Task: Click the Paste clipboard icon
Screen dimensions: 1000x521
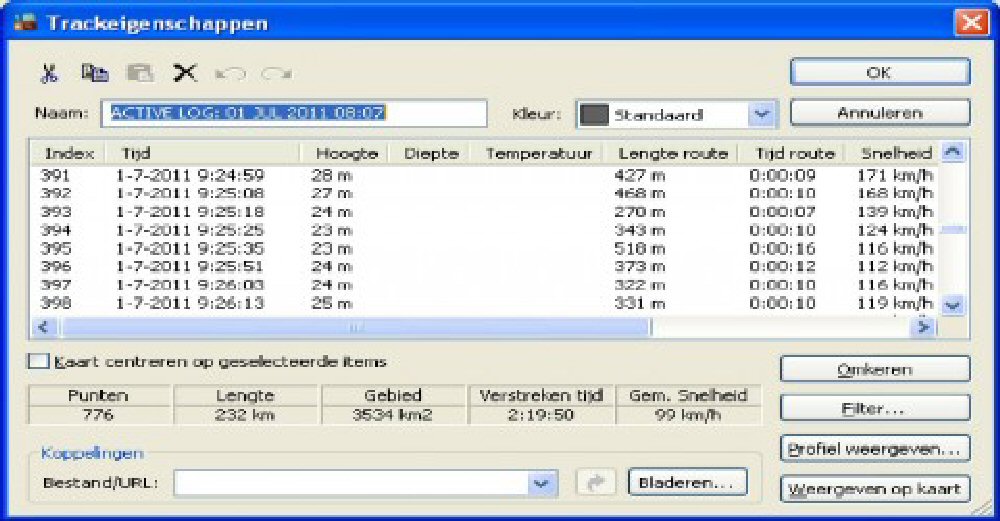Action: (139, 73)
